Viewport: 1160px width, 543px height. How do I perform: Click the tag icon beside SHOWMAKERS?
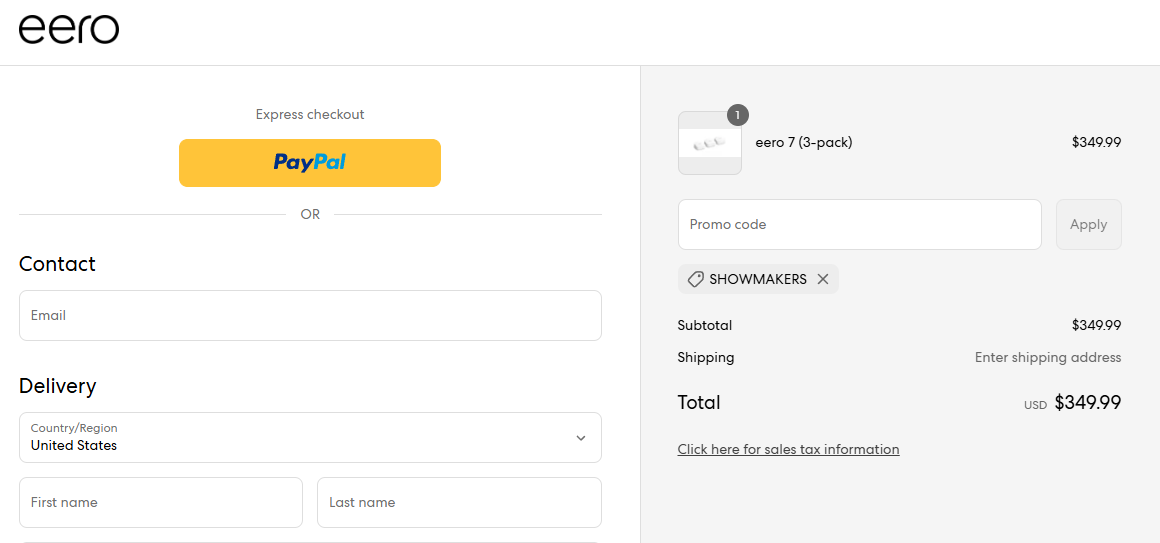[695, 280]
